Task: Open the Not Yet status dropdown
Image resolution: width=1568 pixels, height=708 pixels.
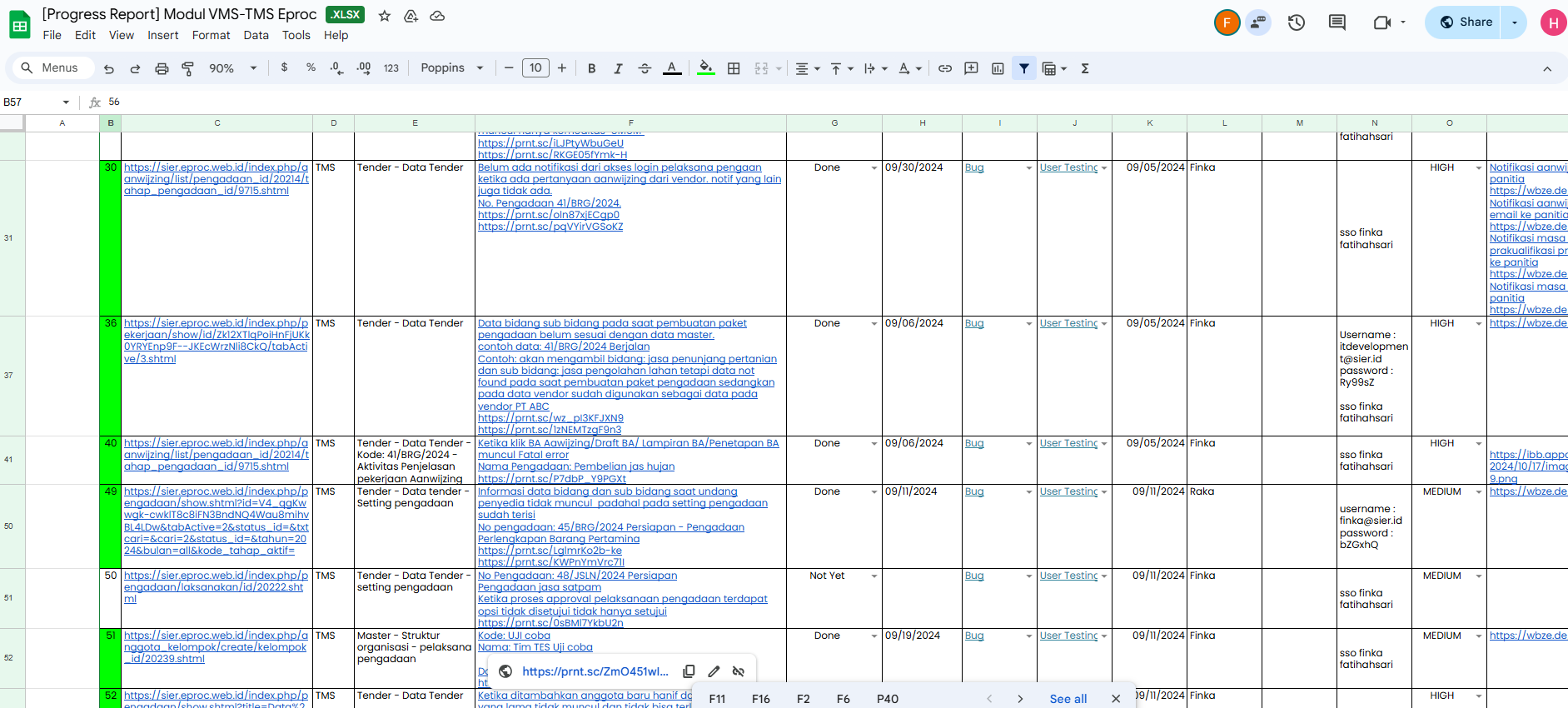Action: point(874,576)
